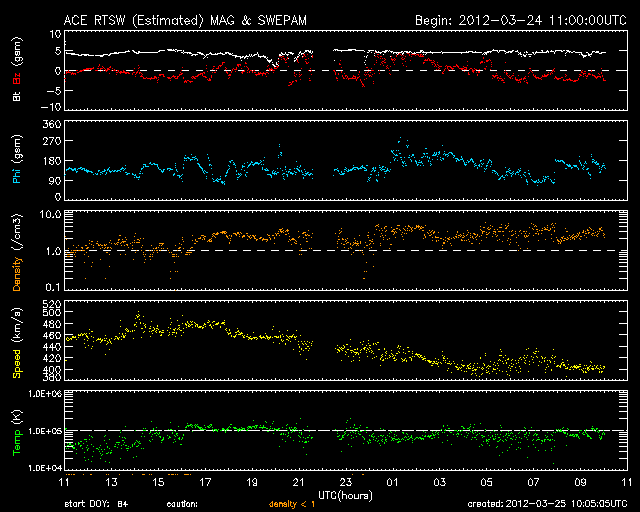Click the '180' tick on Phi axis

point(52,161)
